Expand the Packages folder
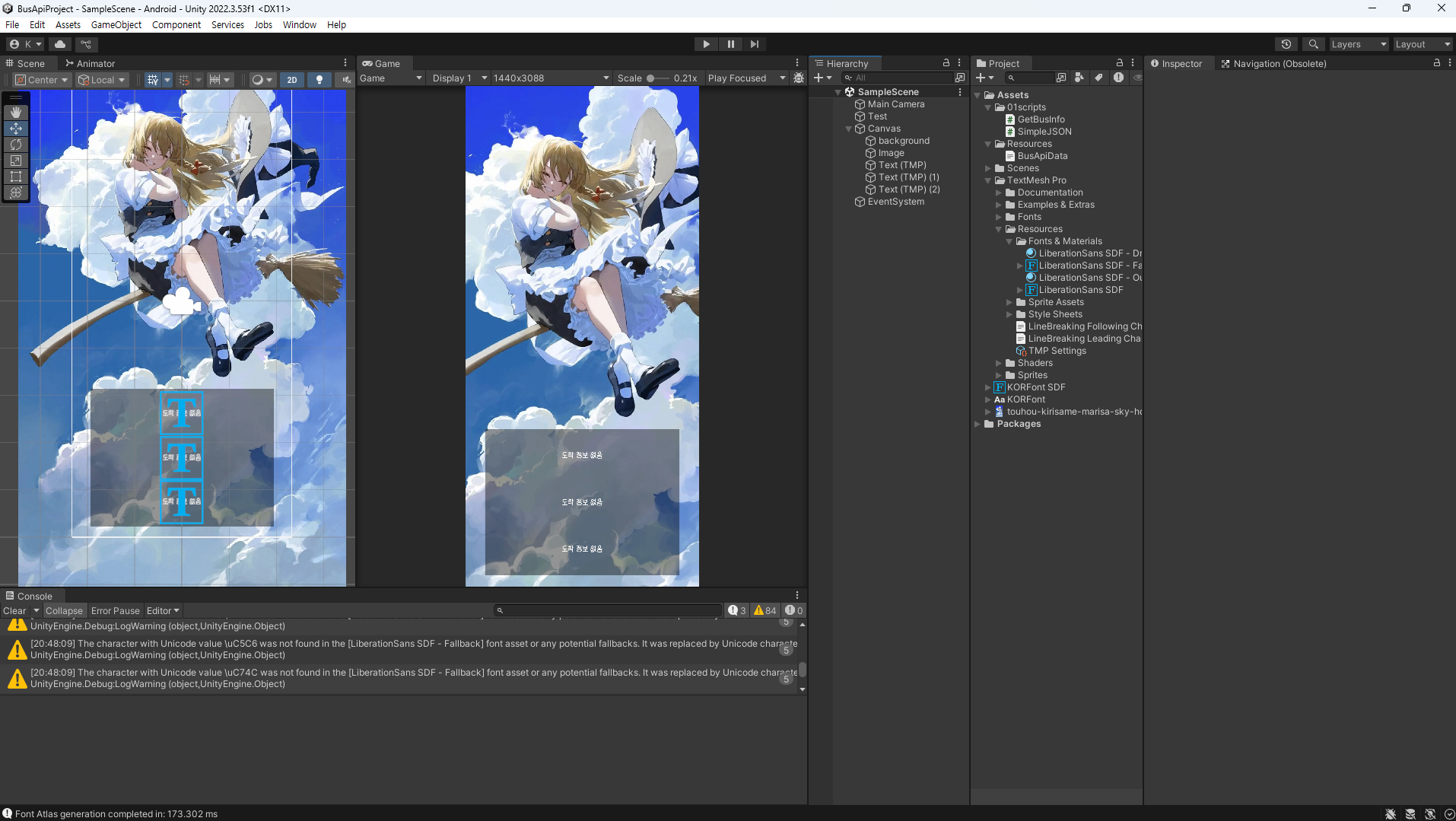The height and width of the screenshot is (821, 1456). (977, 424)
